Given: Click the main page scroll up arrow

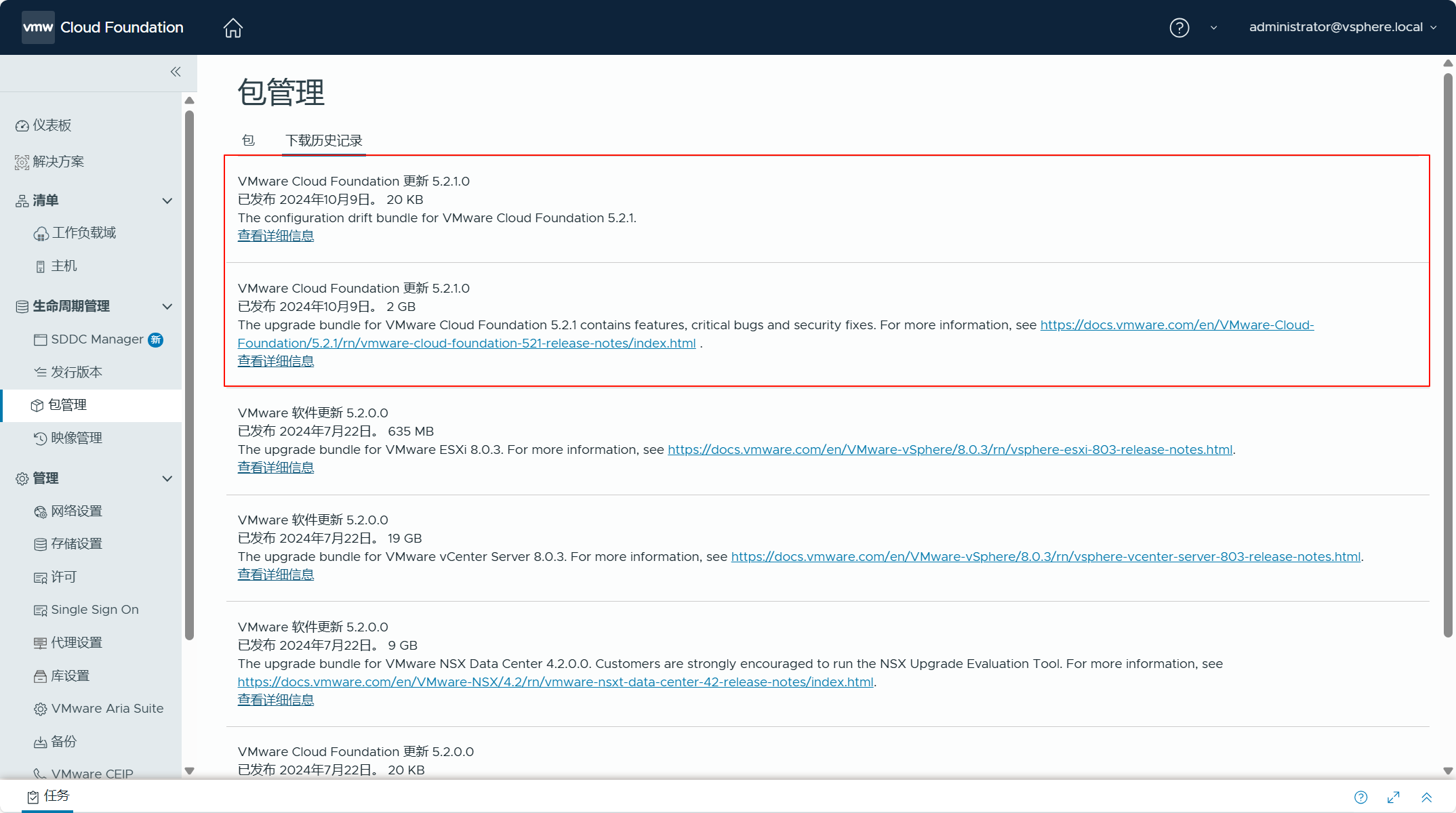Looking at the screenshot, I should (1448, 63).
